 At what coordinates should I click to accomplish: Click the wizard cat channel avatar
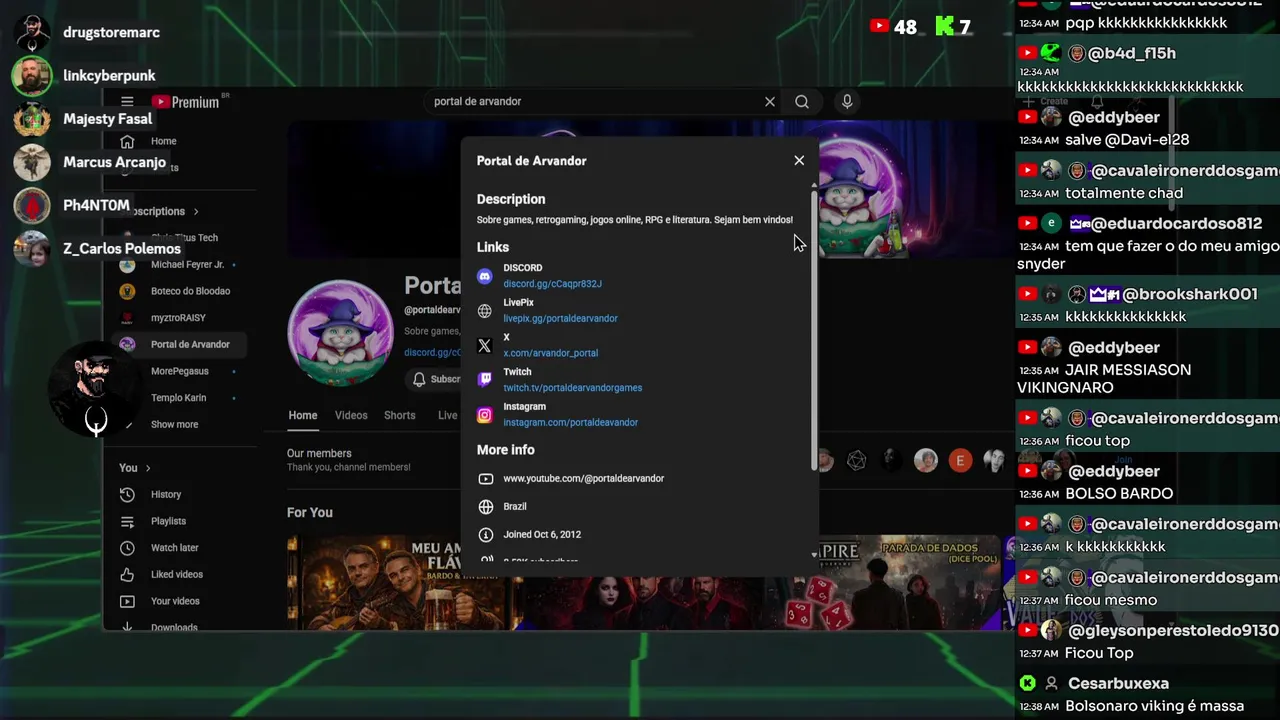click(x=340, y=333)
